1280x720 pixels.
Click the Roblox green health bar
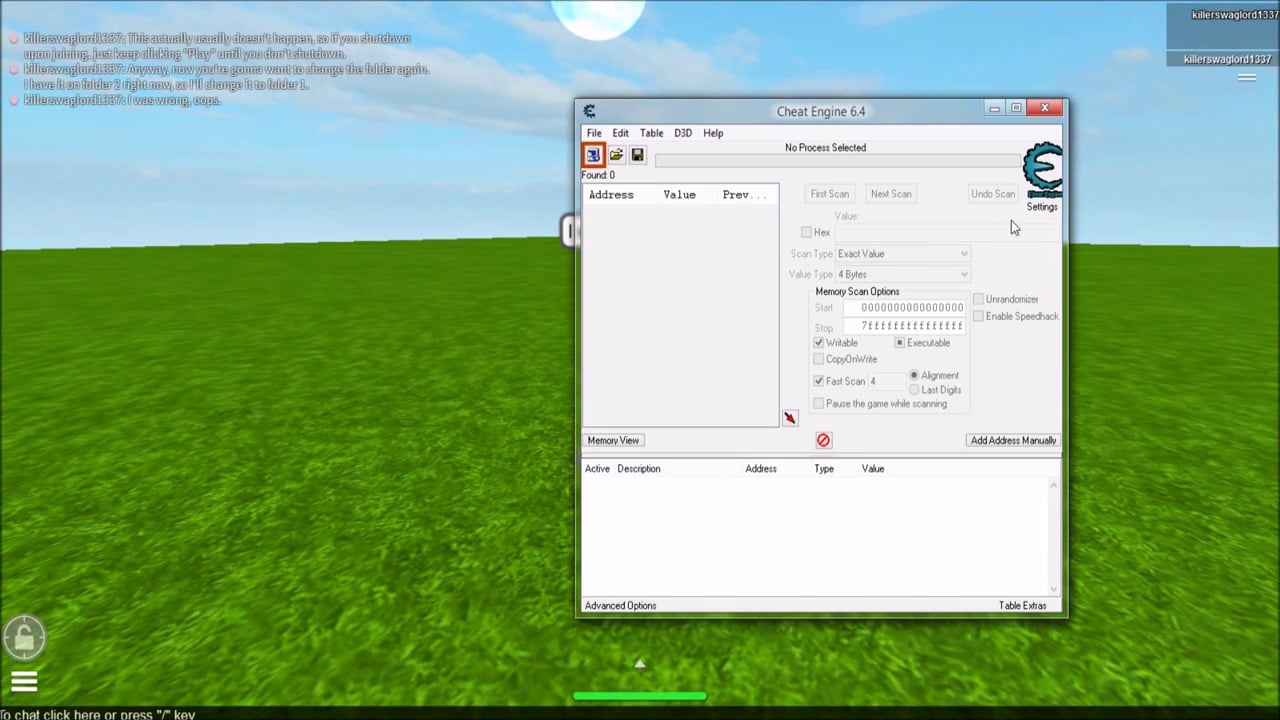click(x=640, y=696)
